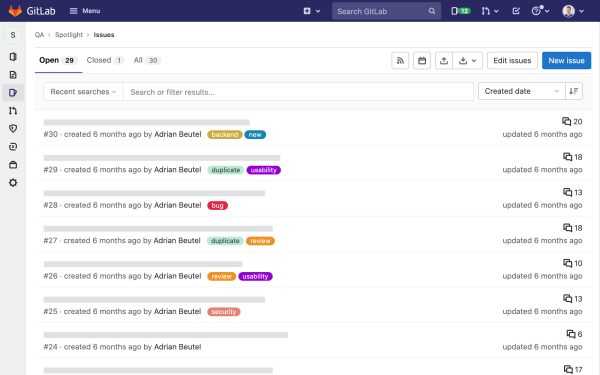The height and width of the screenshot is (375, 600).
Task: Toggle sort direction button
Action: [574, 91]
